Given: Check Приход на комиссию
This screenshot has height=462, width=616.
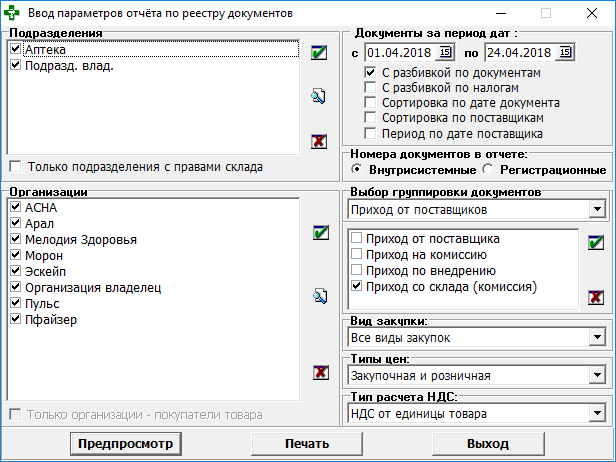Looking at the screenshot, I should (356, 254).
